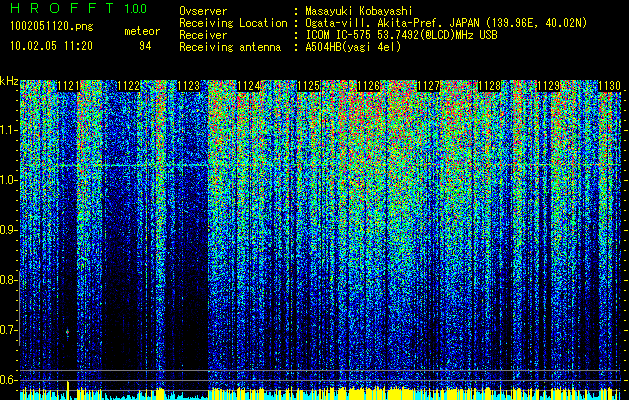This screenshot has height=400, width=629.
Task: Click the meteor label
Action: pyautogui.click(x=142, y=31)
